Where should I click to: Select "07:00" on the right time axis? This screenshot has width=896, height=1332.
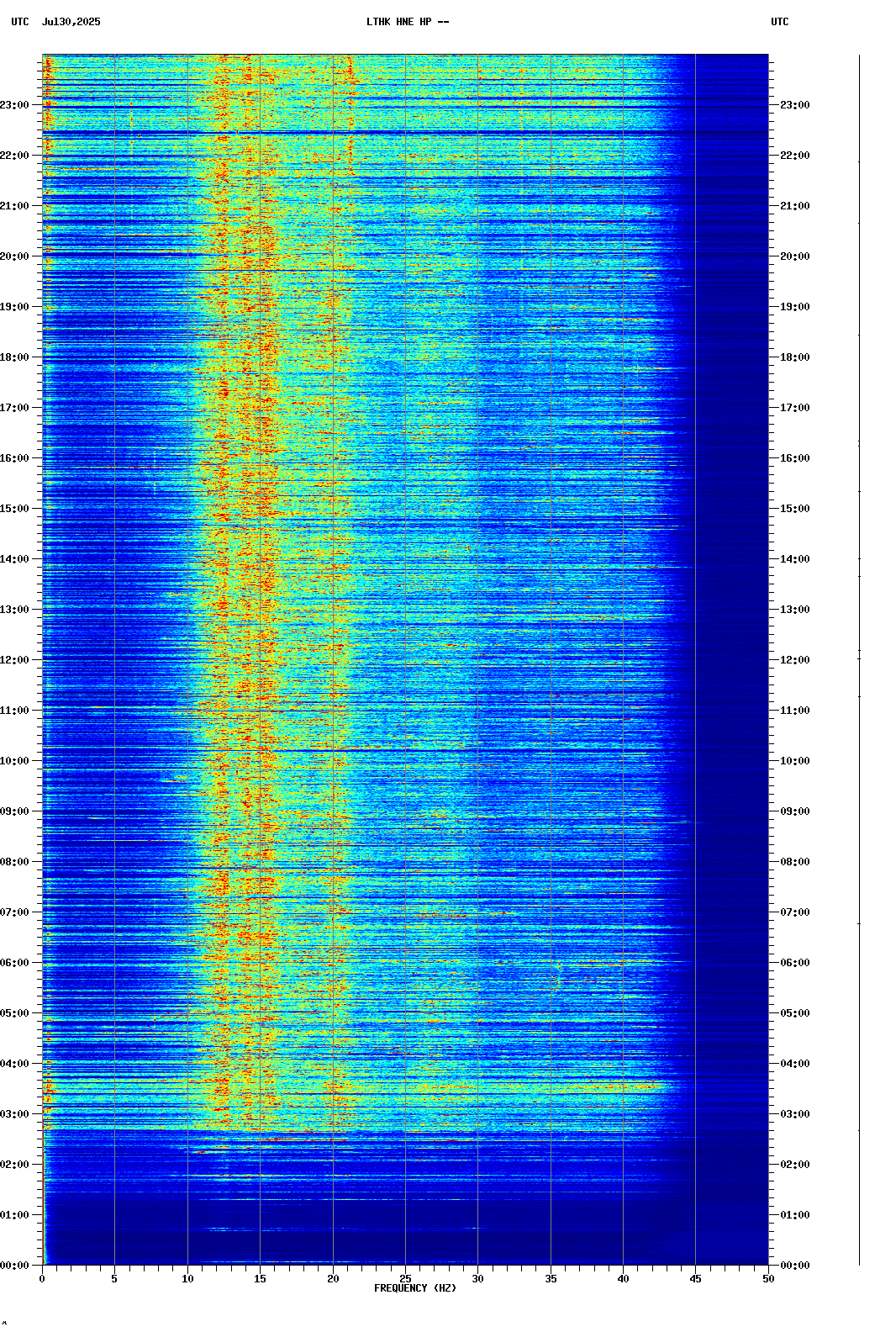pyautogui.click(x=795, y=912)
